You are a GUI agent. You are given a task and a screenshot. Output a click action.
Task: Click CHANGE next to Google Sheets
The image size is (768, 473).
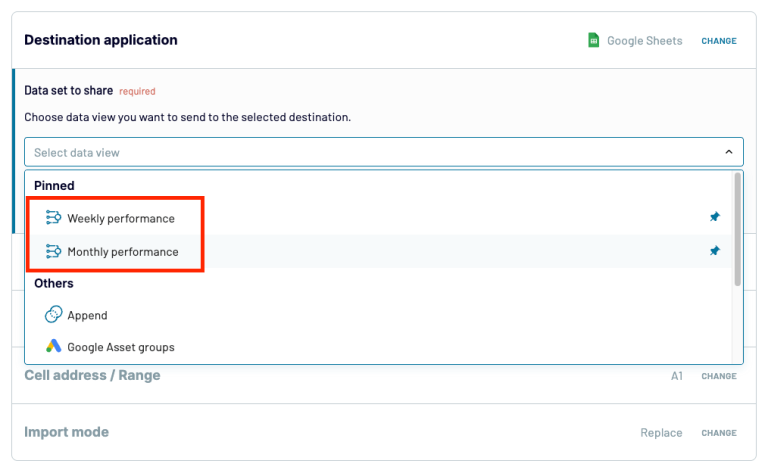tap(719, 41)
